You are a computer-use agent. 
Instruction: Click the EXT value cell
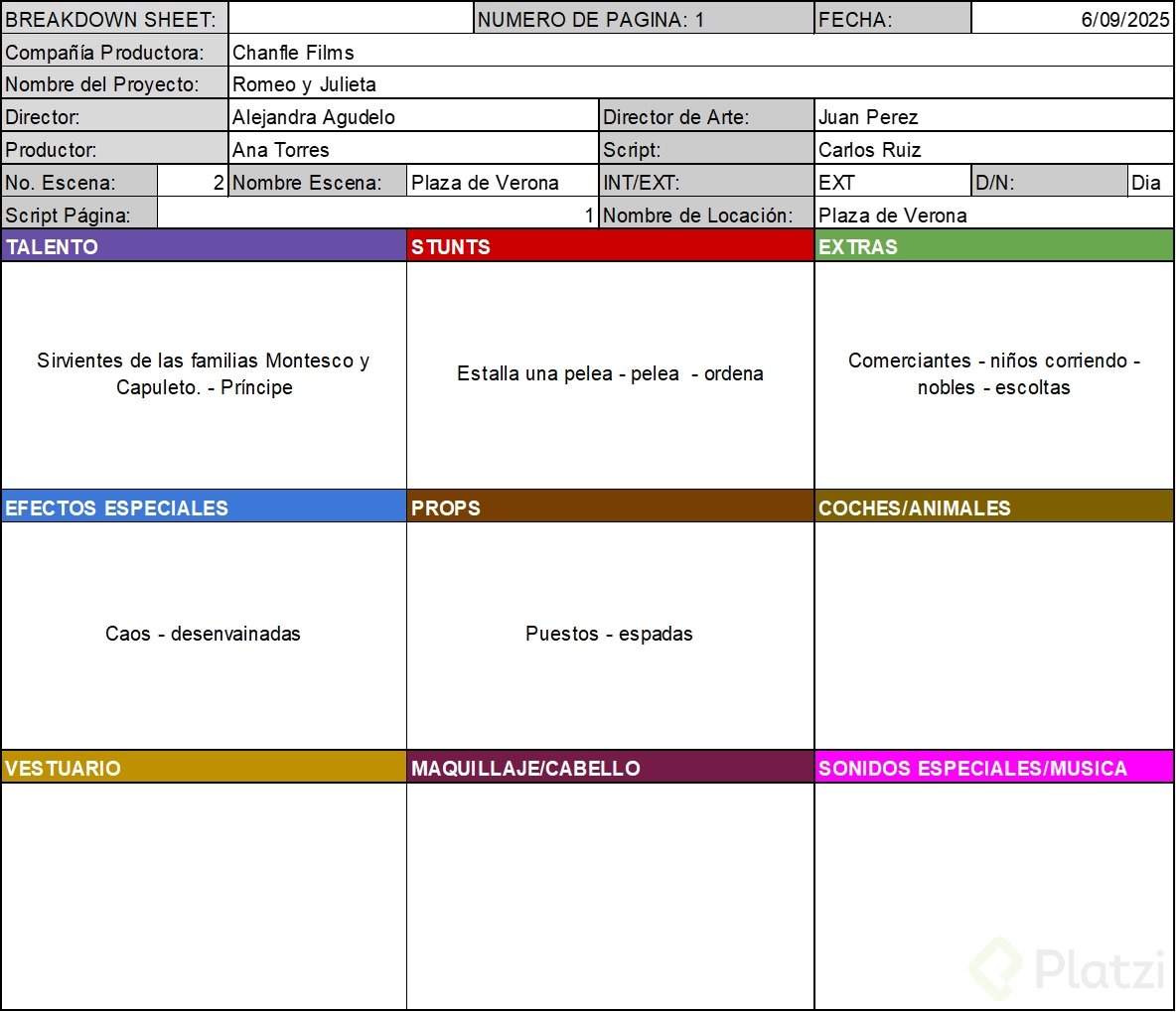click(893, 182)
